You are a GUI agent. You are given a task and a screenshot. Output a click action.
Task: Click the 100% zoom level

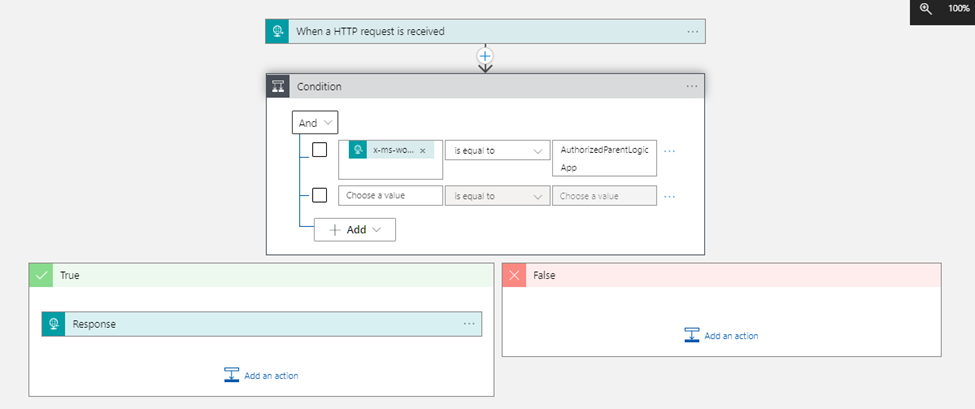[x=959, y=9]
